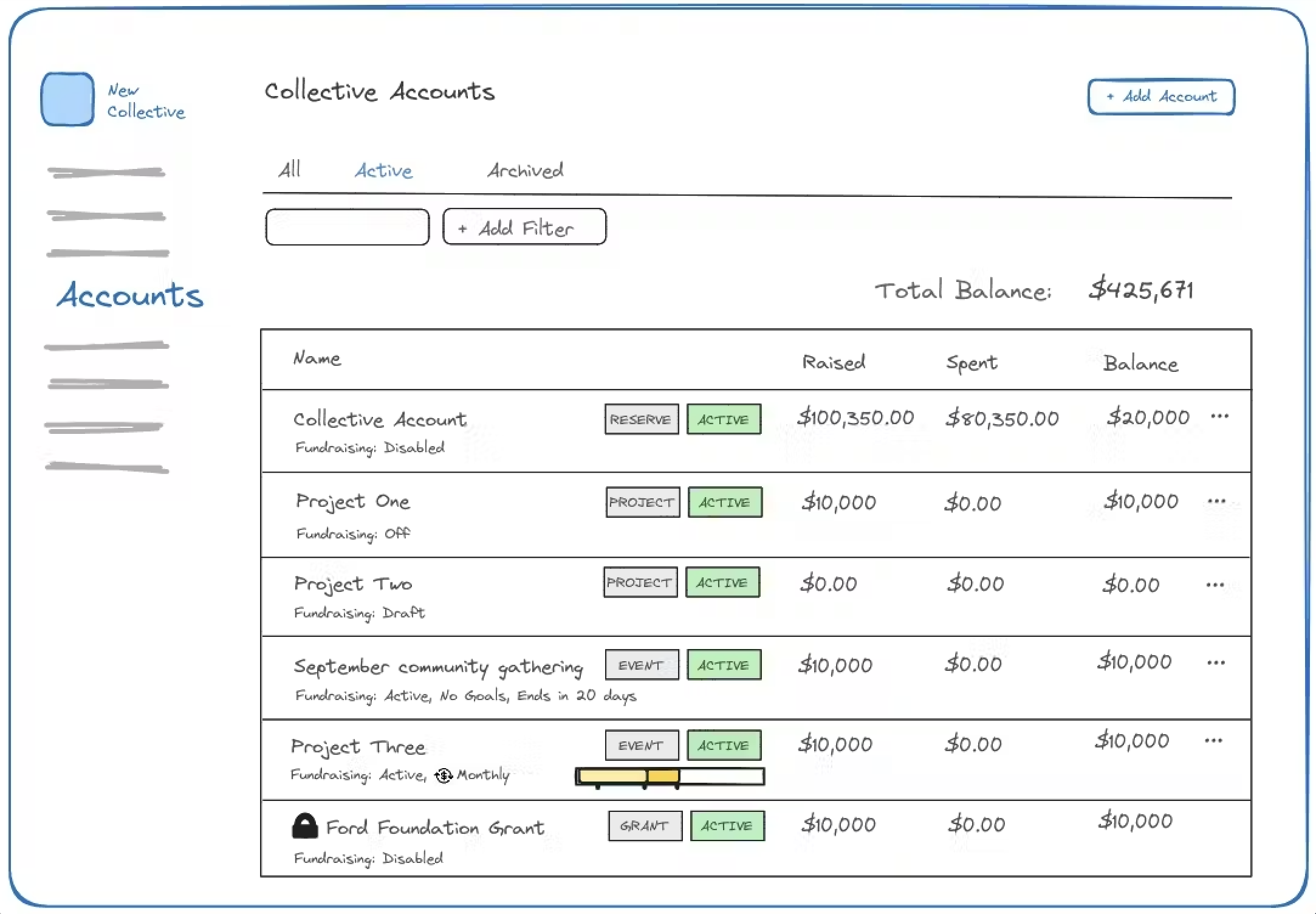Click the GRANT tag on Ford Foundation Grant
This screenshot has height=914, width=1316.
pos(645,826)
